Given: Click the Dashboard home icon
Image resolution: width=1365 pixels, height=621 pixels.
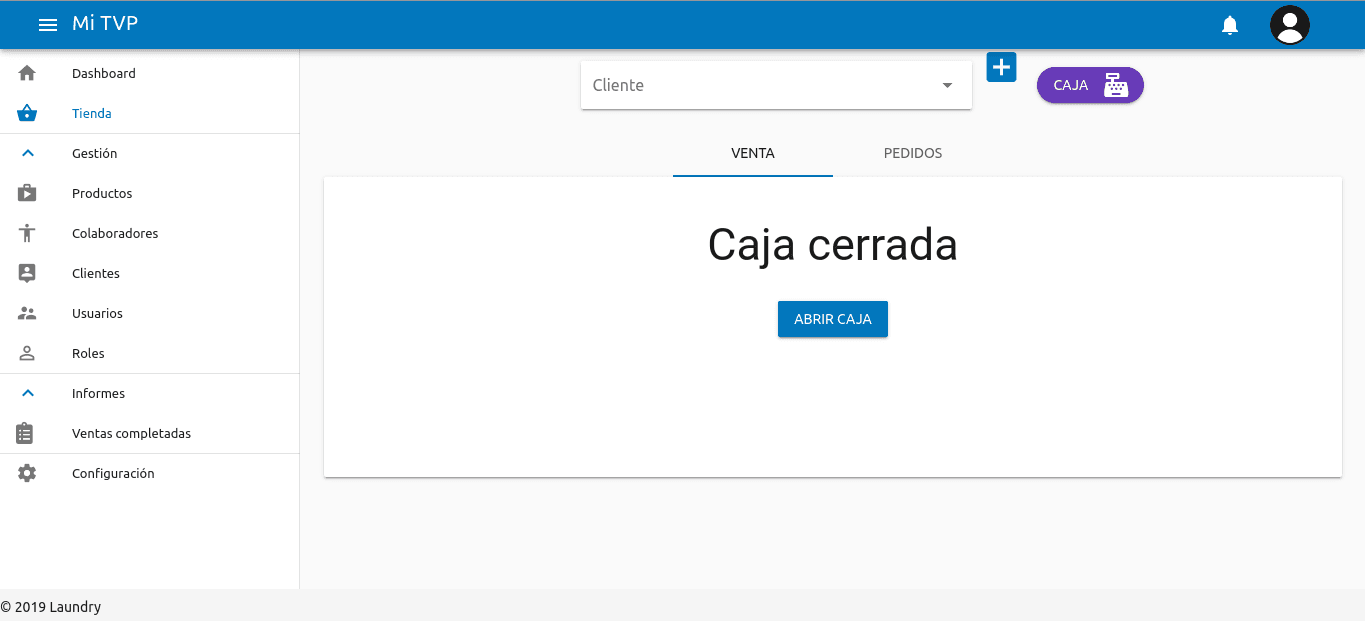Looking at the screenshot, I should point(27,73).
